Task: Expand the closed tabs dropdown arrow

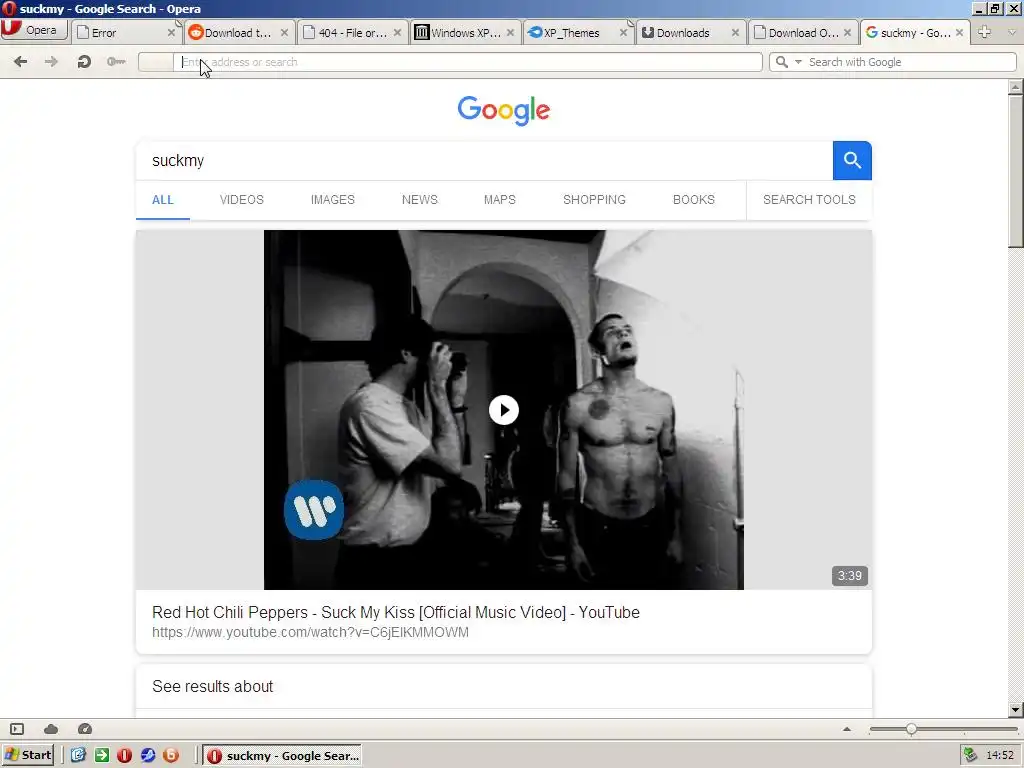Action: coord(1012,32)
